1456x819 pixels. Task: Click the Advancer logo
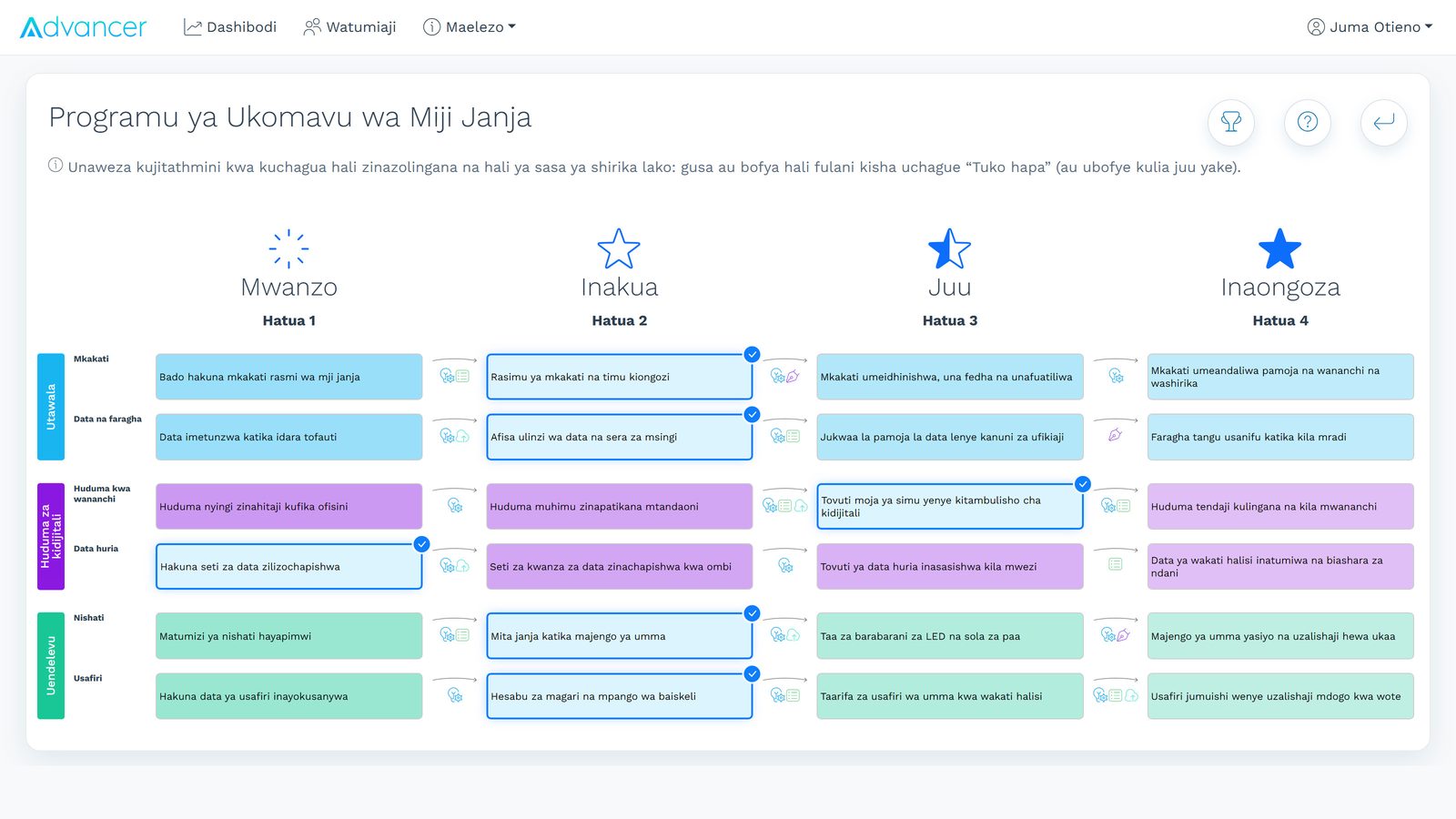coord(83,27)
